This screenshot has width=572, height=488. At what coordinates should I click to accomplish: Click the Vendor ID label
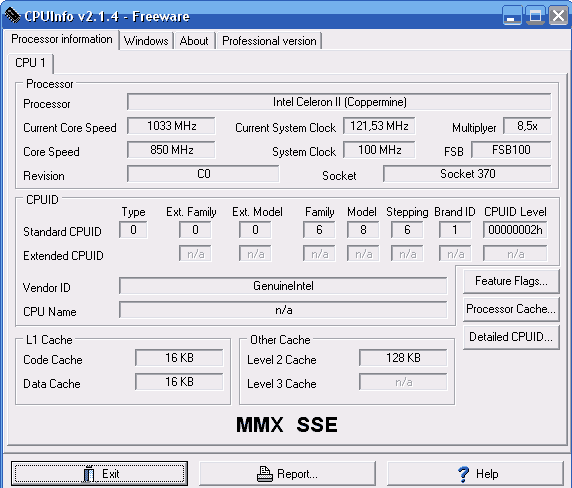tap(46, 288)
